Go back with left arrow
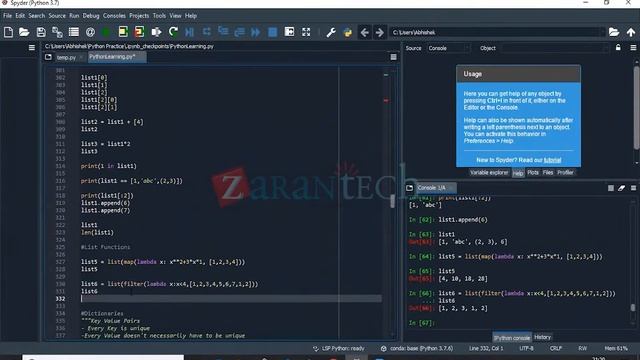The image size is (640, 360). click(364, 32)
